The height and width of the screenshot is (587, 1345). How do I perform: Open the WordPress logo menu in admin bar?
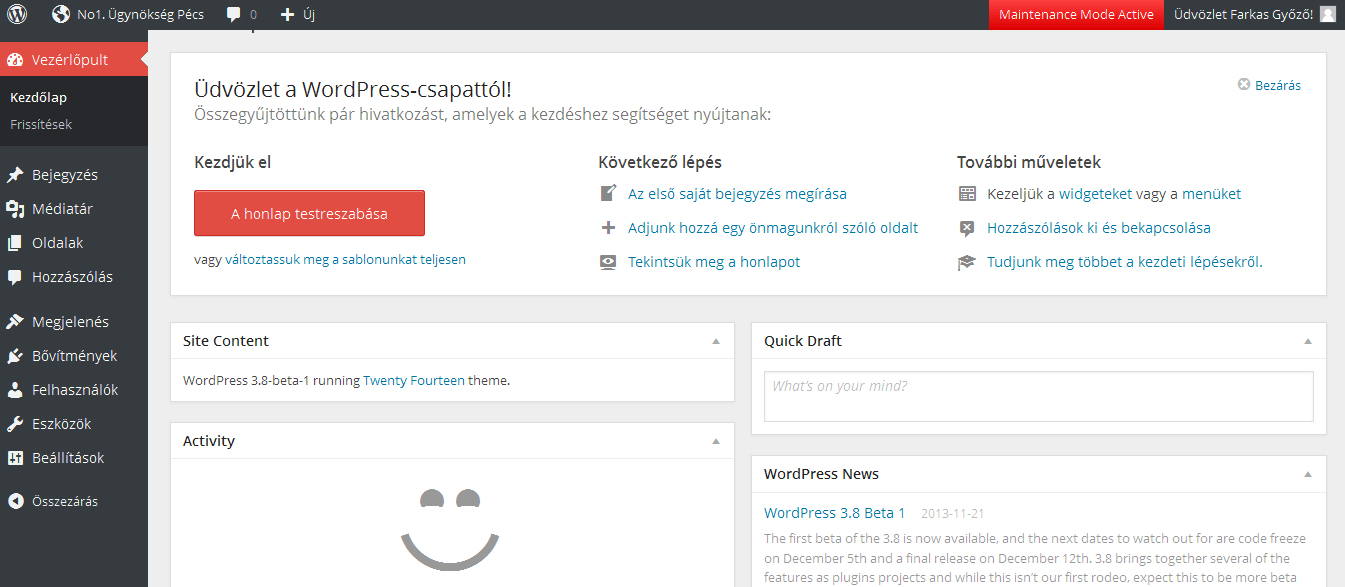(16, 14)
